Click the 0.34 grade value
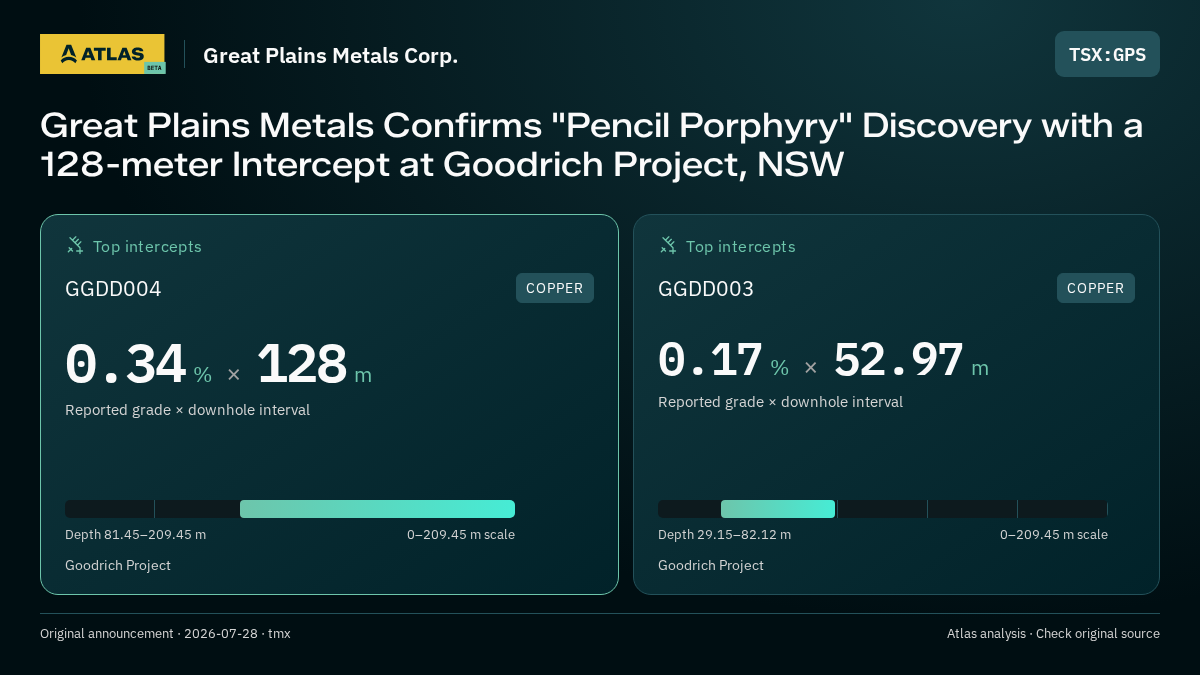1200x675 pixels. 126,365
